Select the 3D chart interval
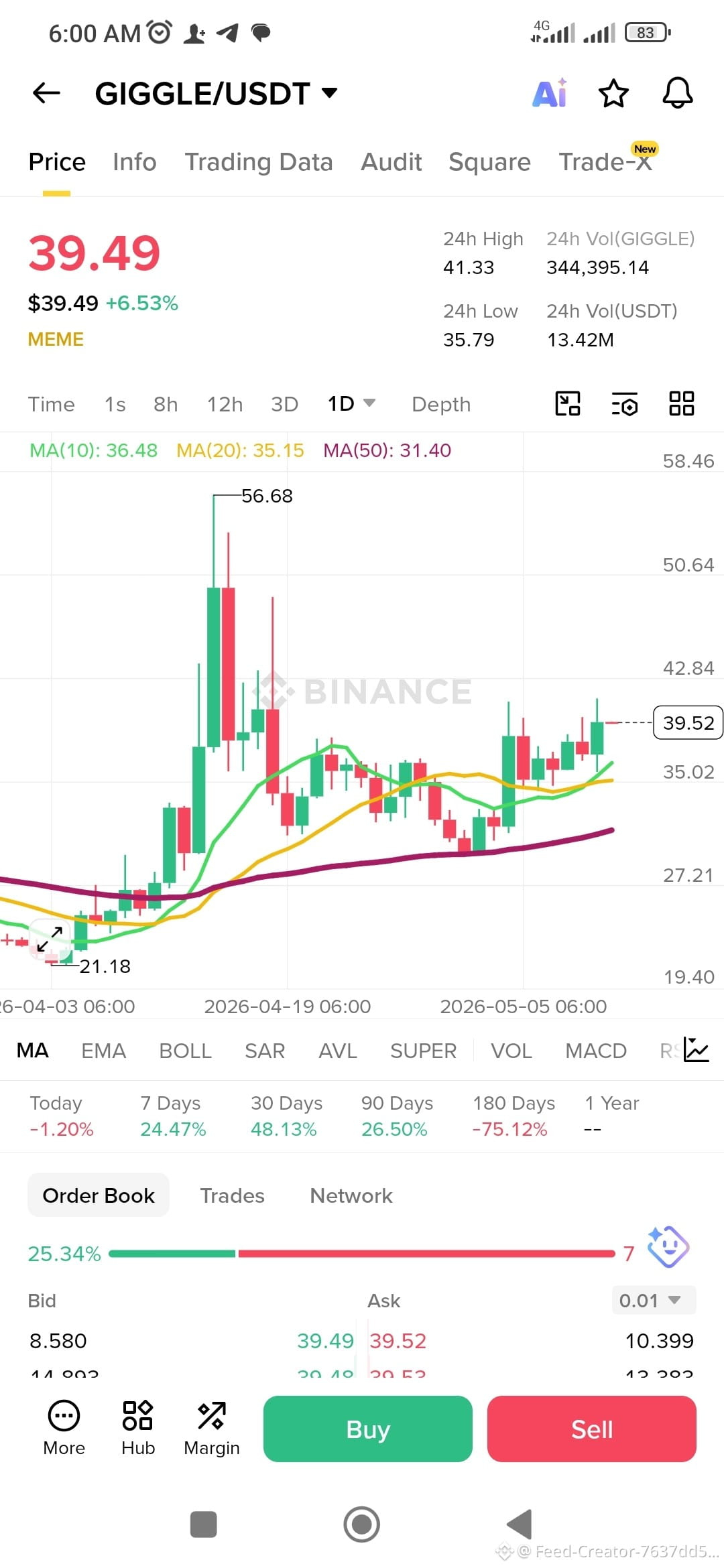 coord(284,404)
